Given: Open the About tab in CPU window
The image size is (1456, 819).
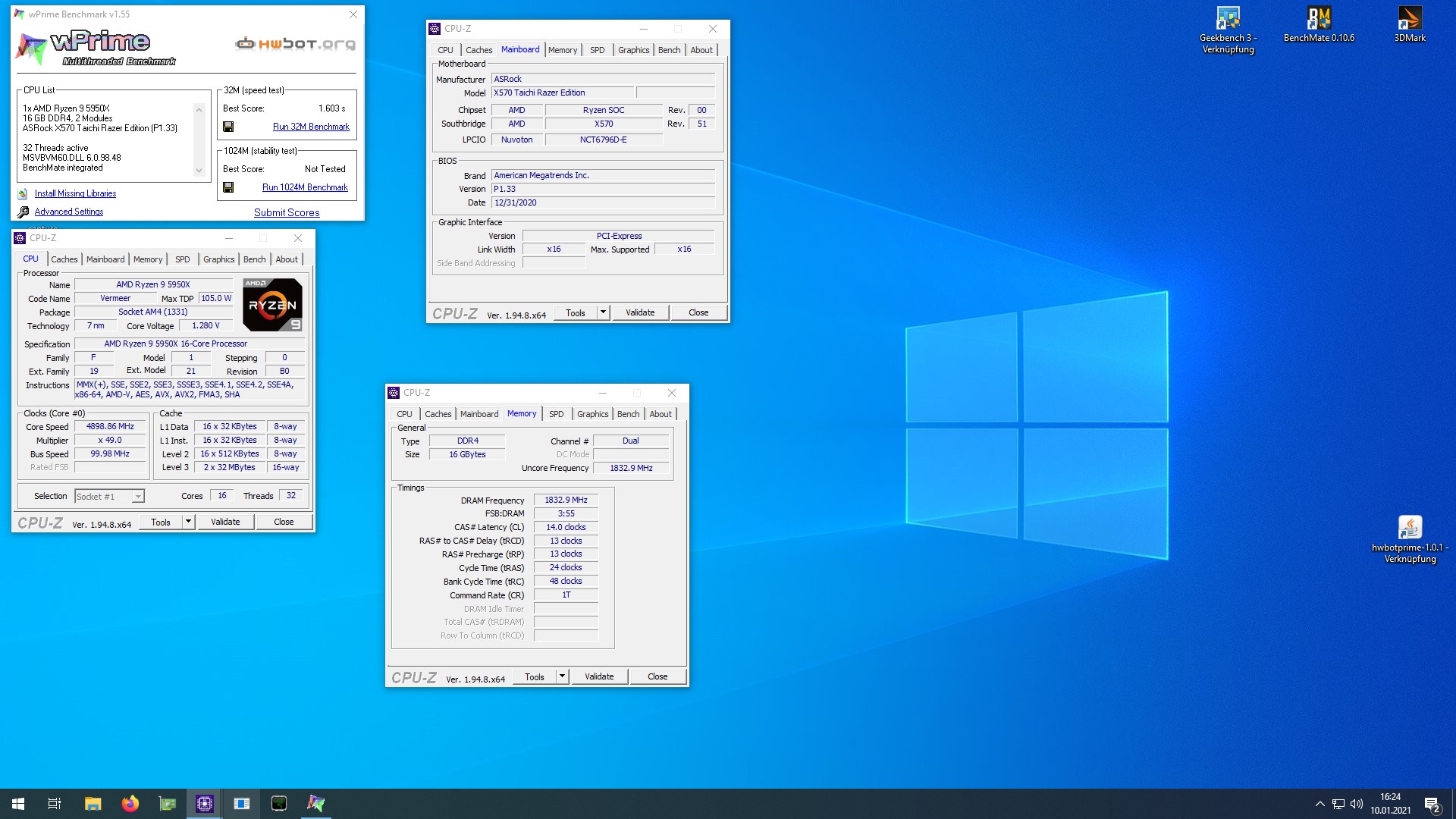Looking at the screenshot, I should pyautogui.click(x=287, y=259).
